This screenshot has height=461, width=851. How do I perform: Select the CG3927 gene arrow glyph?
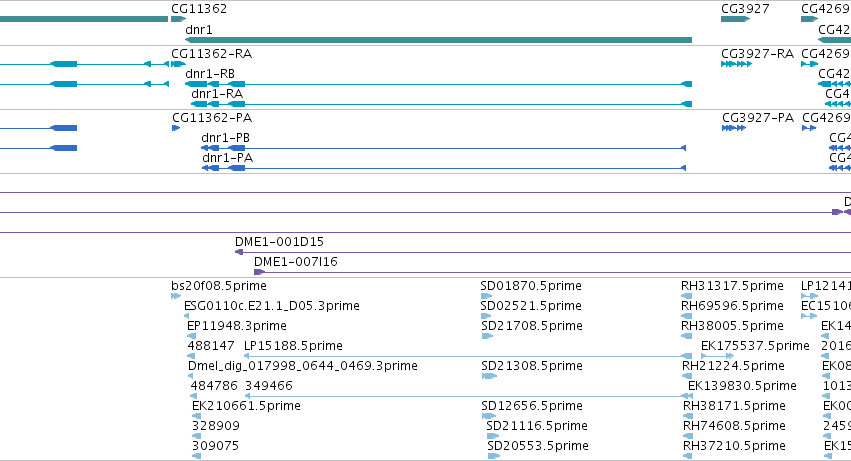pyautogui.click(x=735, y=19)
